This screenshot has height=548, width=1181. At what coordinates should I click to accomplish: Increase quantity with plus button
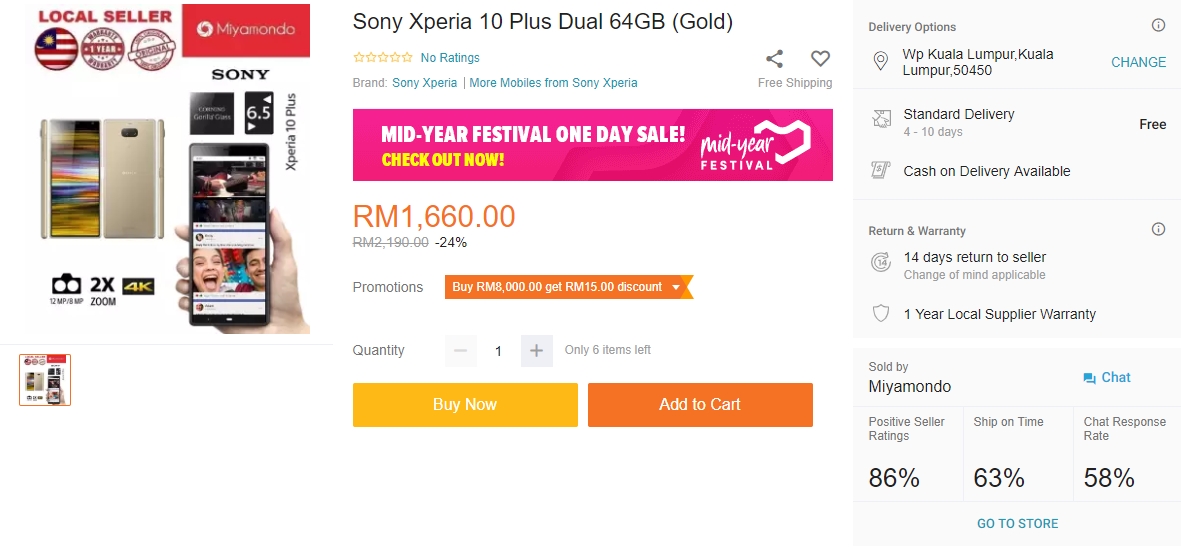click(536, 350)
